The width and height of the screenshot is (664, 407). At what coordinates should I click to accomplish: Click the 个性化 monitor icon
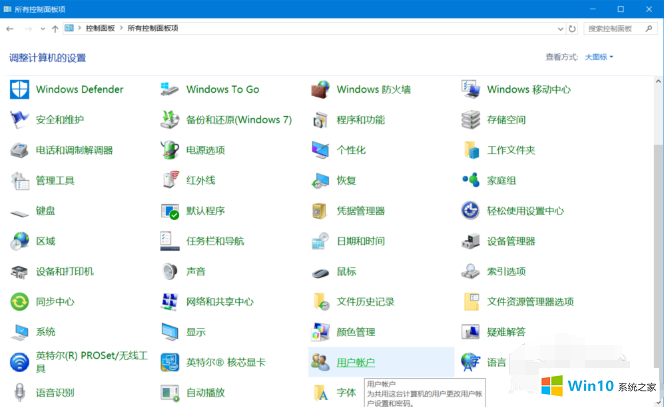point(320,150)
